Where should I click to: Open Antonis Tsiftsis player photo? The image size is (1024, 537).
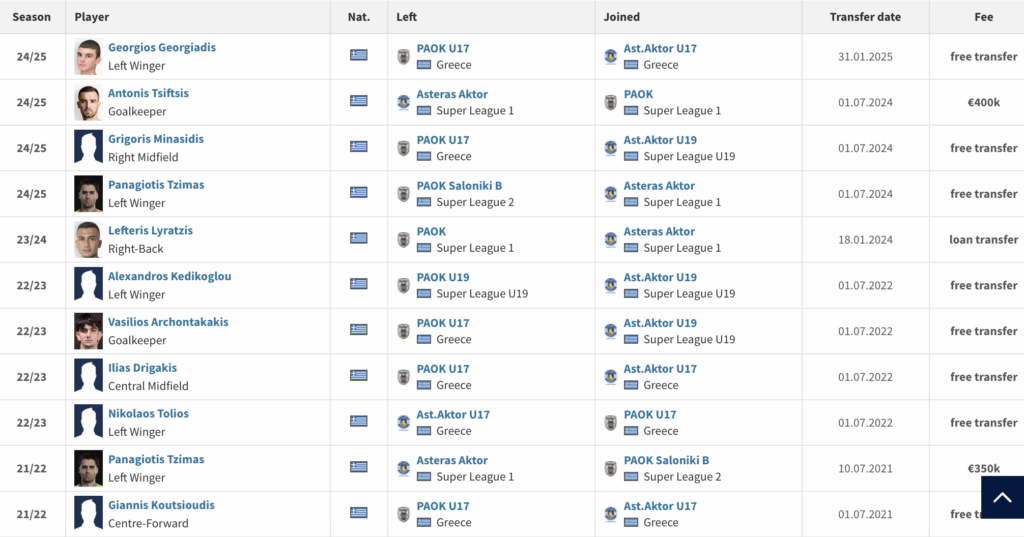[88, 102]
